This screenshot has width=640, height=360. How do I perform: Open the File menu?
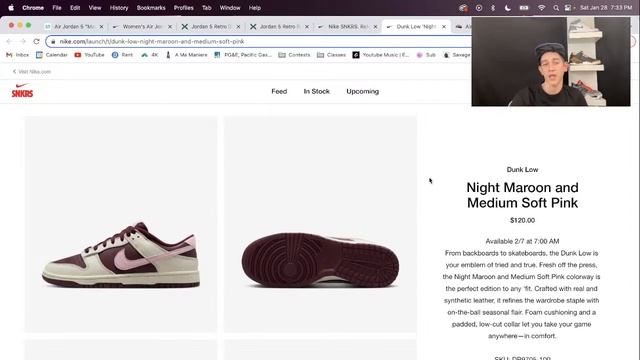57,8
